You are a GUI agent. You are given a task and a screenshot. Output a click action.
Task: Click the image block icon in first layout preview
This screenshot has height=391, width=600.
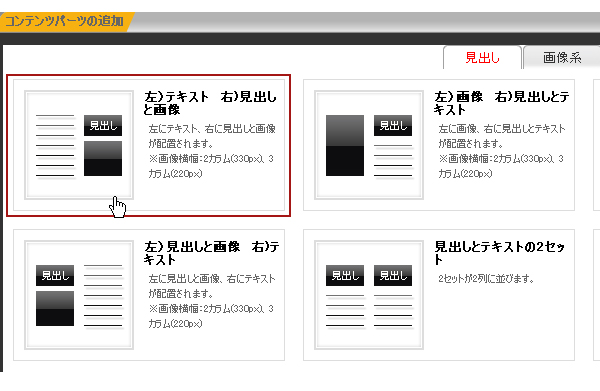[103, 158]
